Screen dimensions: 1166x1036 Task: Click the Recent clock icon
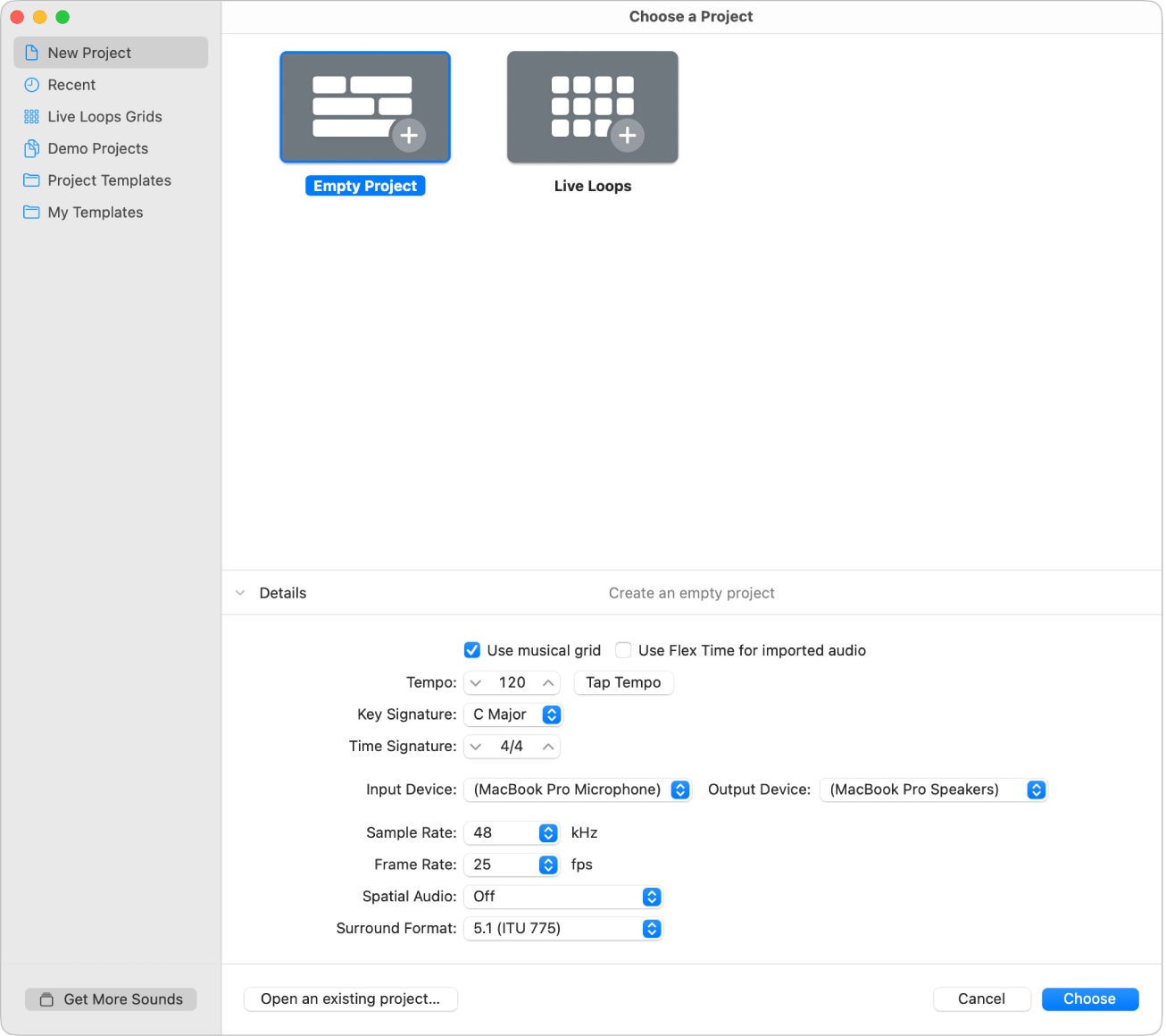[x=31, y=85]
